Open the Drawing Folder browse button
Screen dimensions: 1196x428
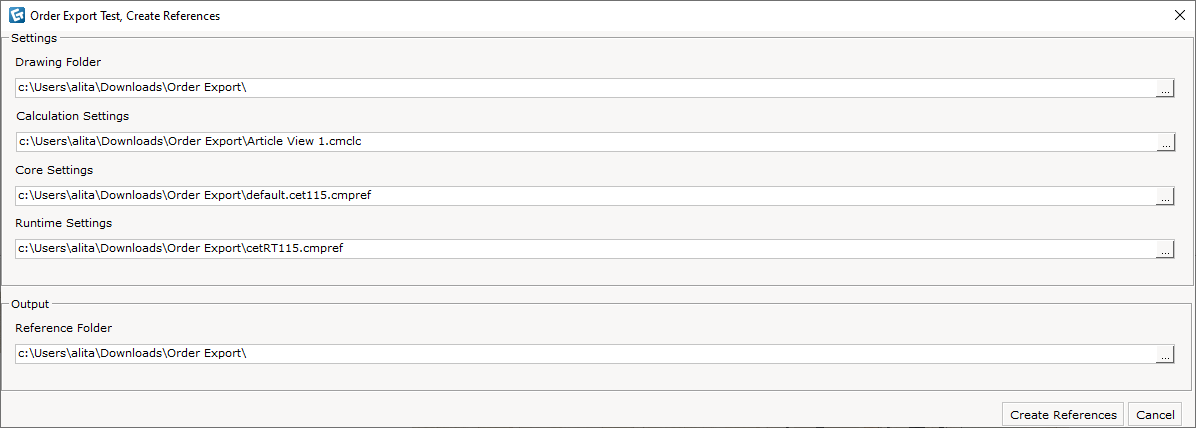point(1165,89)
